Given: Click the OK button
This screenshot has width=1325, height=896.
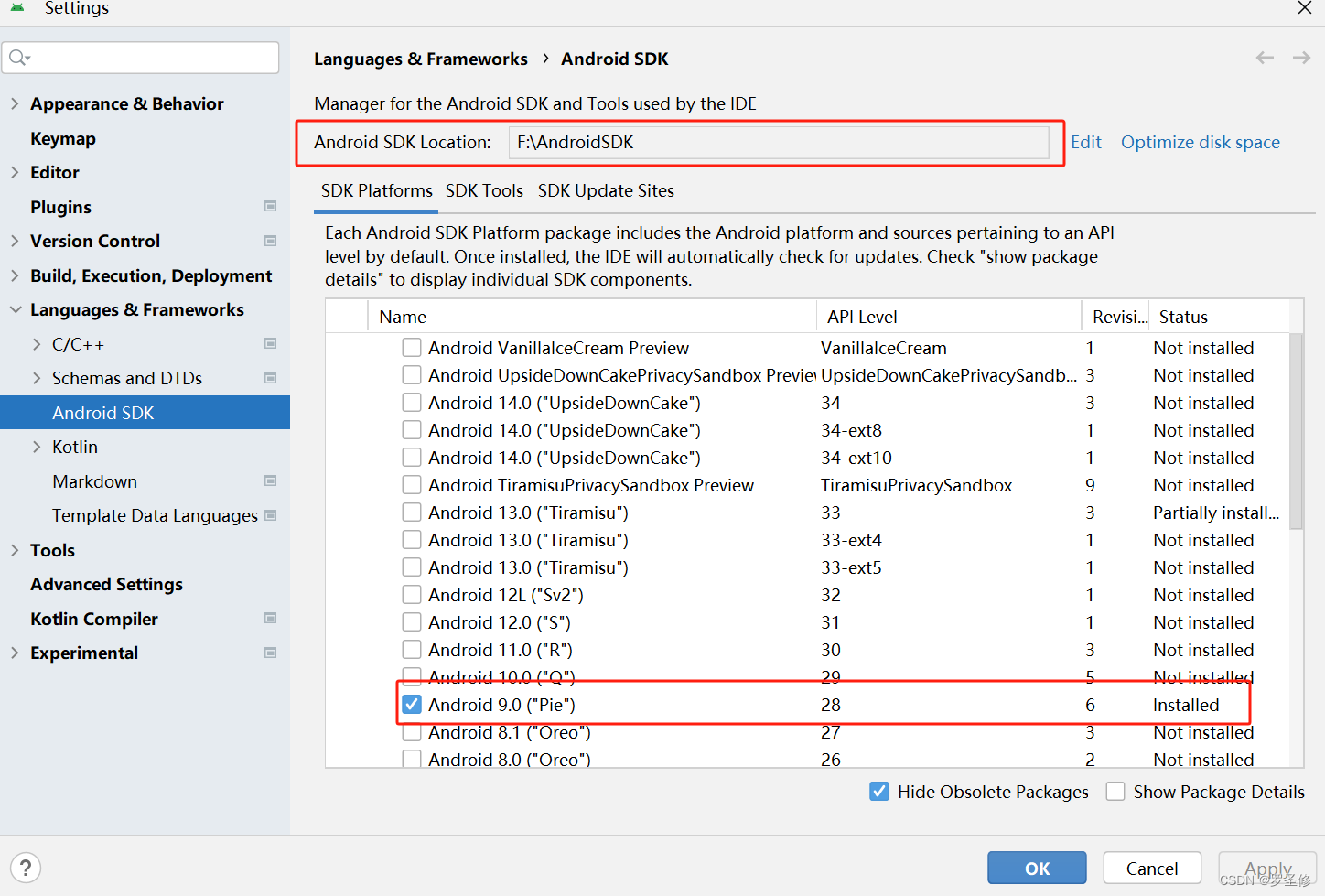Looking at the screenshot, I should point(1037,868).
